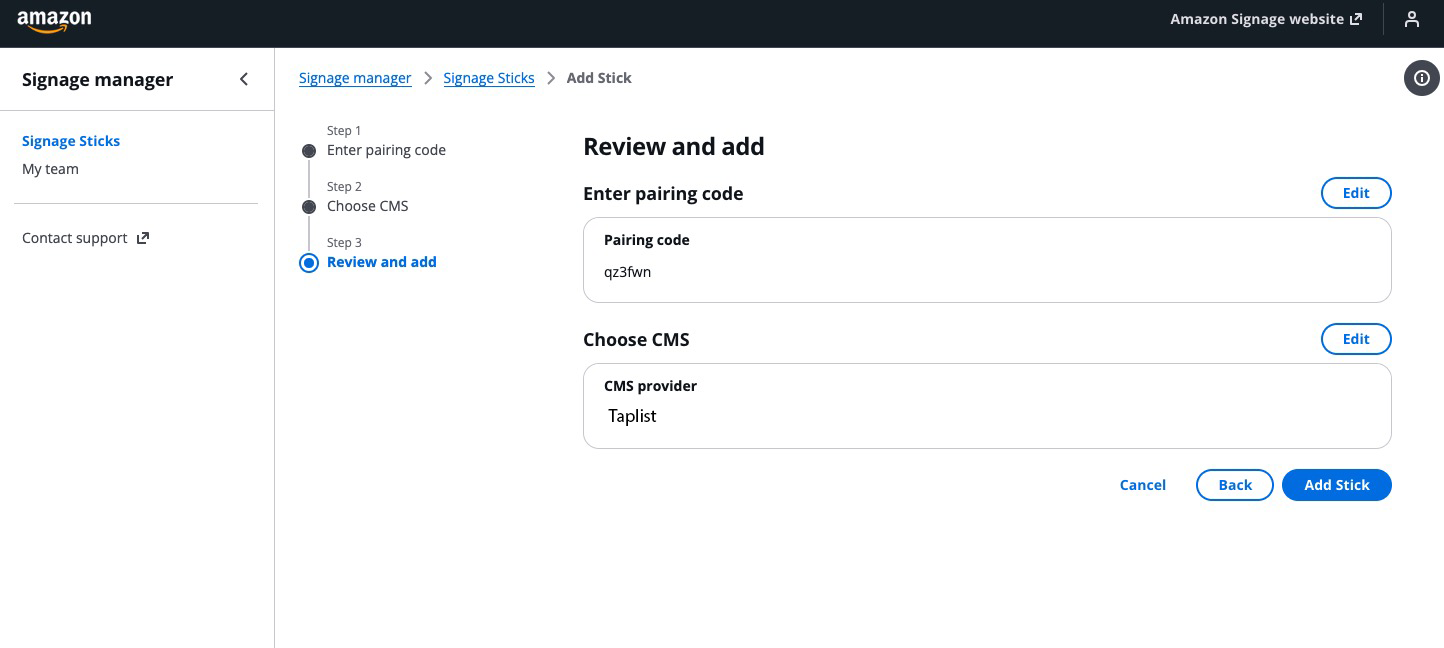The image size is (1444, 648).
Task: Go to Signage Sticks breadcrumb
Action: 489,78
